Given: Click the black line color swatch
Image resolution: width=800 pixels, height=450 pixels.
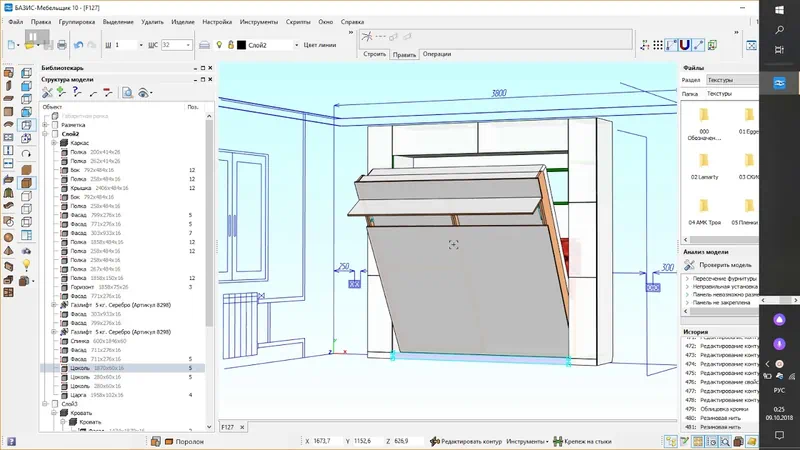Looking at the screenshot, I should [241, 45].
